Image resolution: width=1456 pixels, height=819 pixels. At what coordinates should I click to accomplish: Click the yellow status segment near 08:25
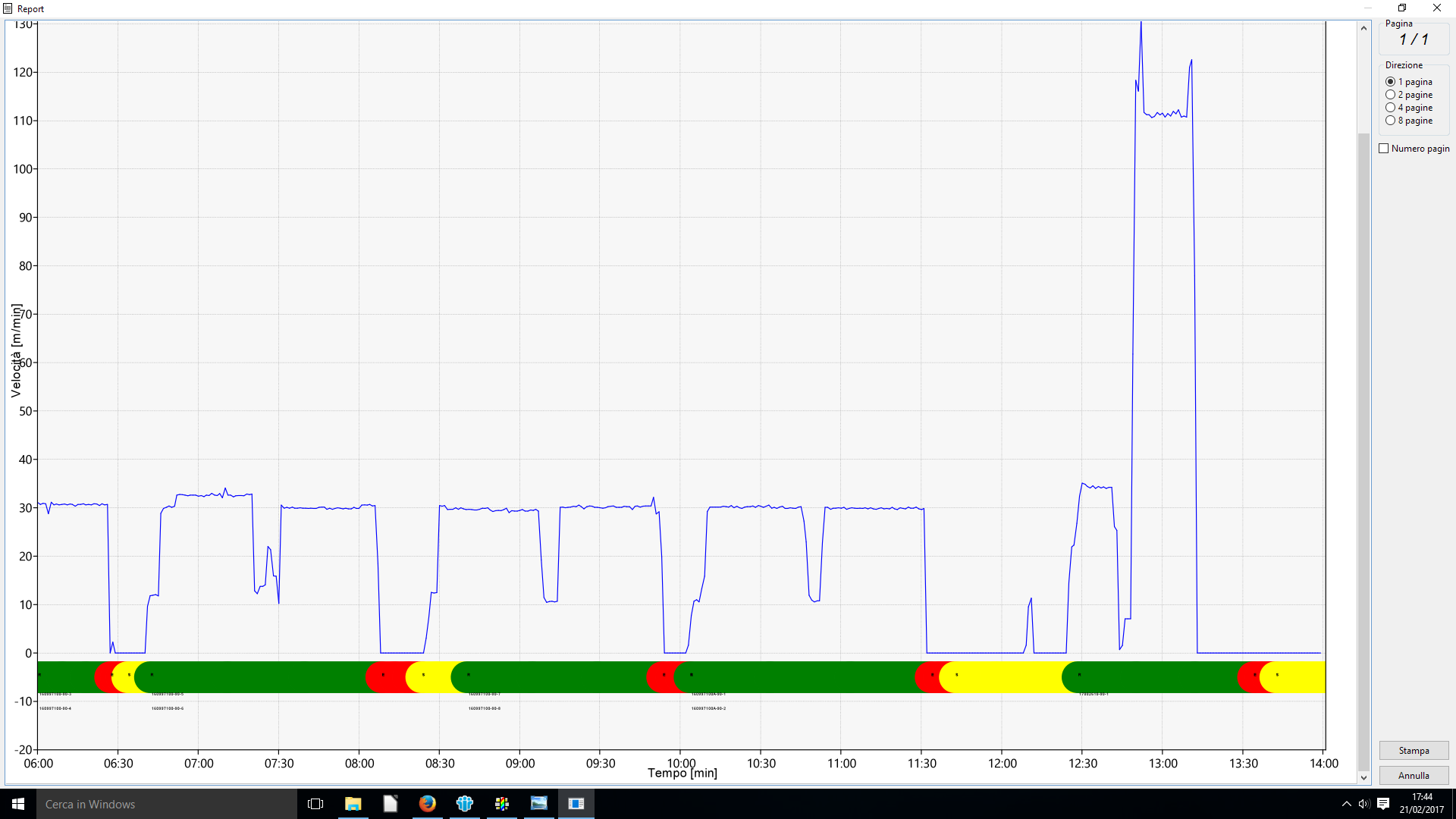(x=428, y=676)
